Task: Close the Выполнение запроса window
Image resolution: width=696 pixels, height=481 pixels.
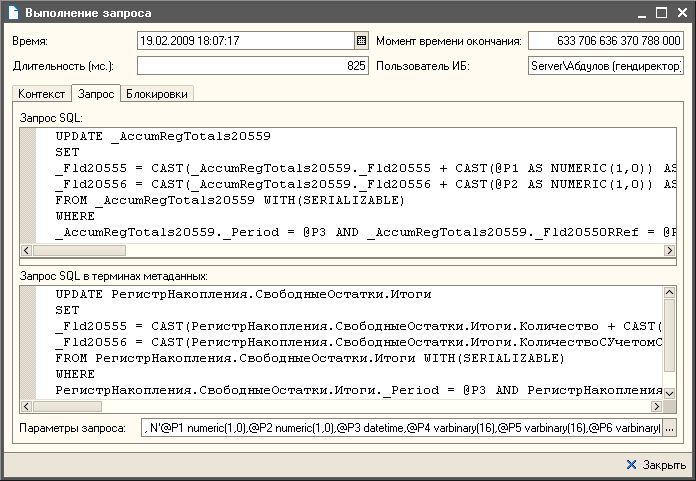Action: coord(682,13)
